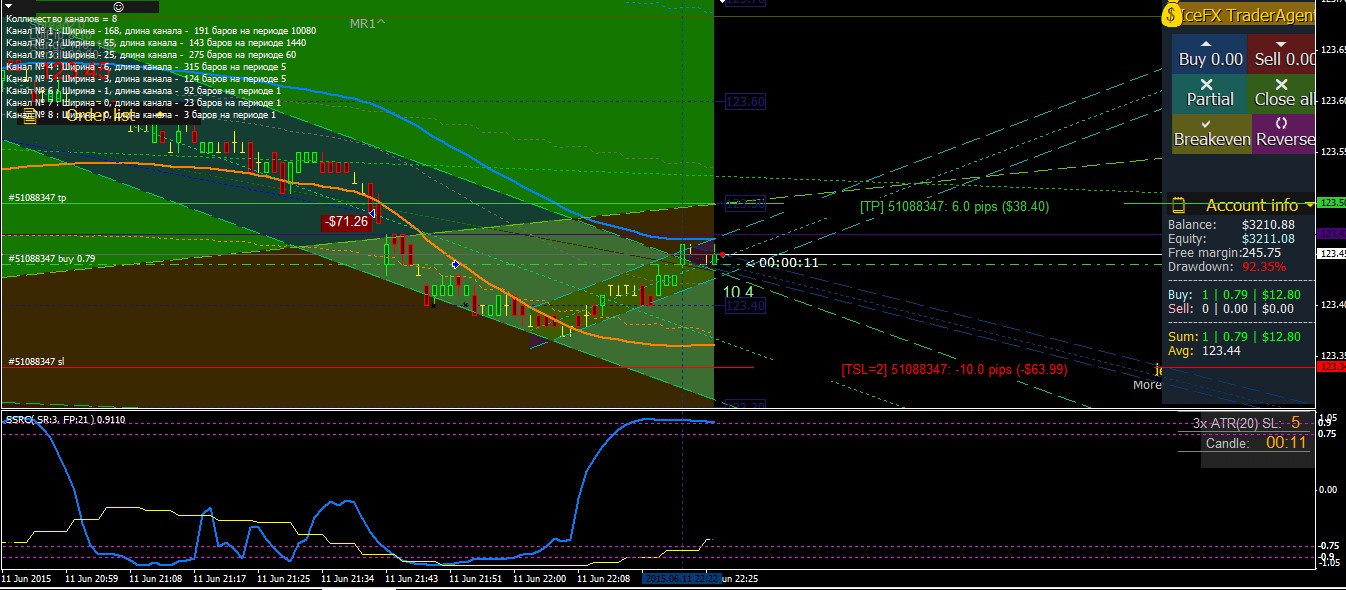The height and width of the screenshot is (590, 1346).
Task: Click the 11 Jun 21:43 time axis label
Action: 413,578
